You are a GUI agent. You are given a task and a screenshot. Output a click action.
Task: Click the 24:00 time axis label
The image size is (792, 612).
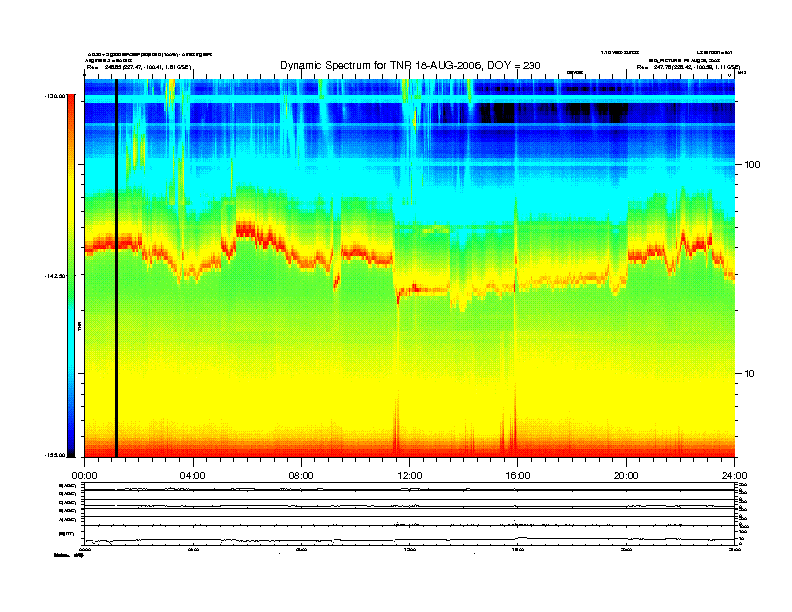click(734, 476)
